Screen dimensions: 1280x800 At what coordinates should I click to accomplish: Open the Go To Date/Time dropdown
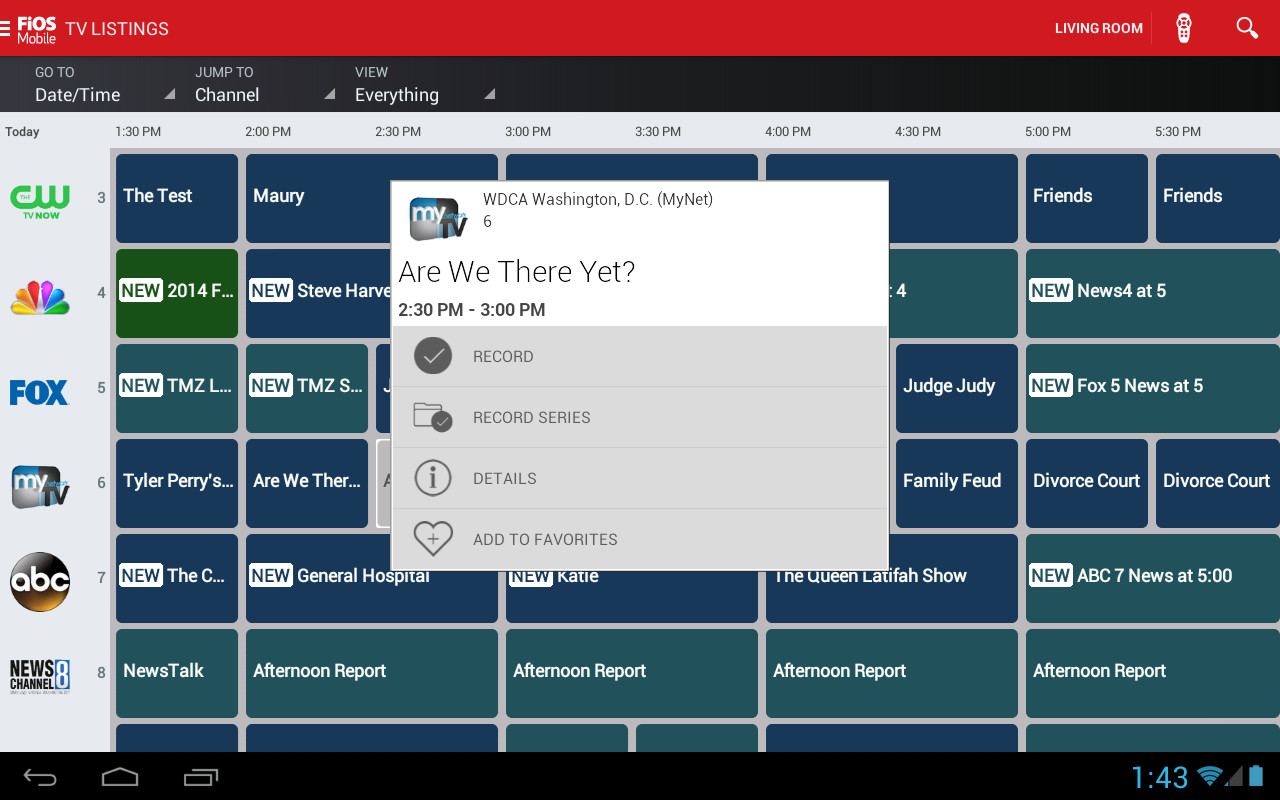105,84
